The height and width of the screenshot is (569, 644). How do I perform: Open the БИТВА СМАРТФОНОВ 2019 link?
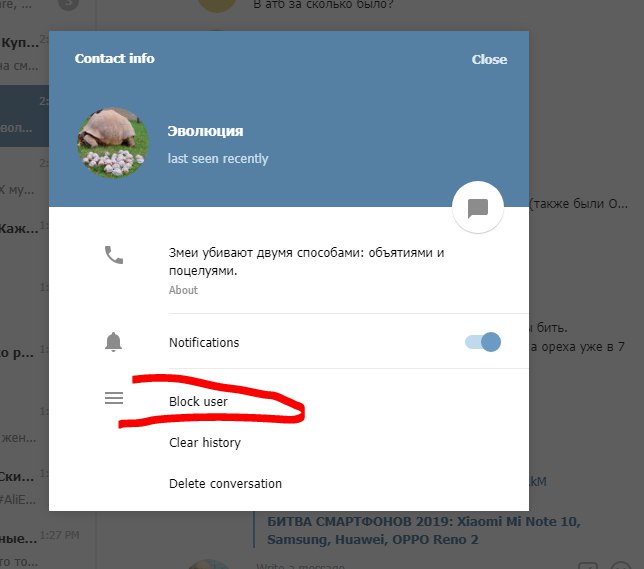[x=424, y=530]
